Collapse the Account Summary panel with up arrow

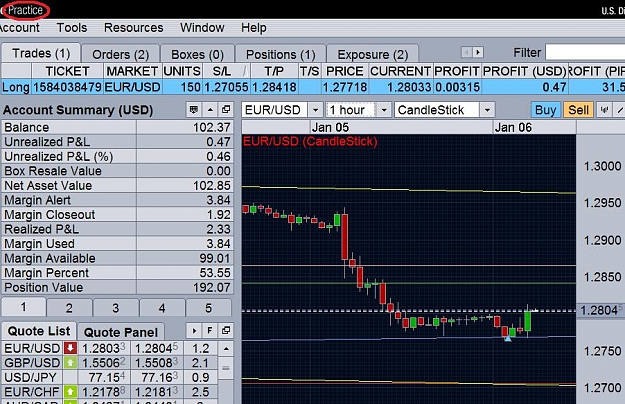pos(210,110)
